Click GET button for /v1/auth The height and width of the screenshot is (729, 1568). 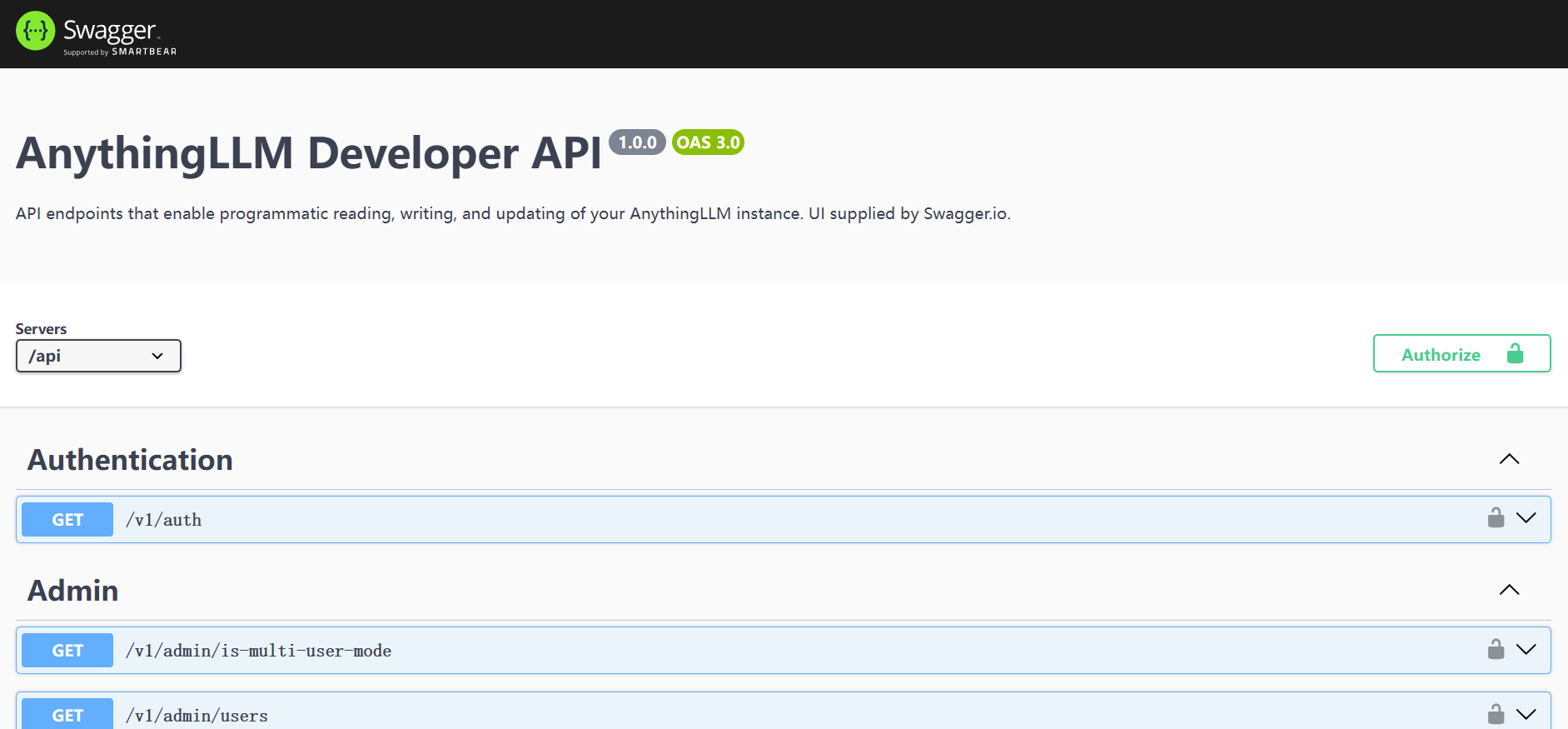(67, 520)
